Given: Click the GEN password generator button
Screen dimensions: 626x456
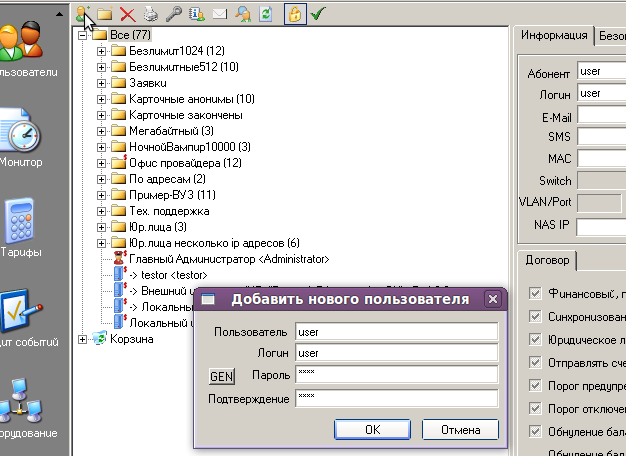Looking at the screenshot, I should pos(220,377).
